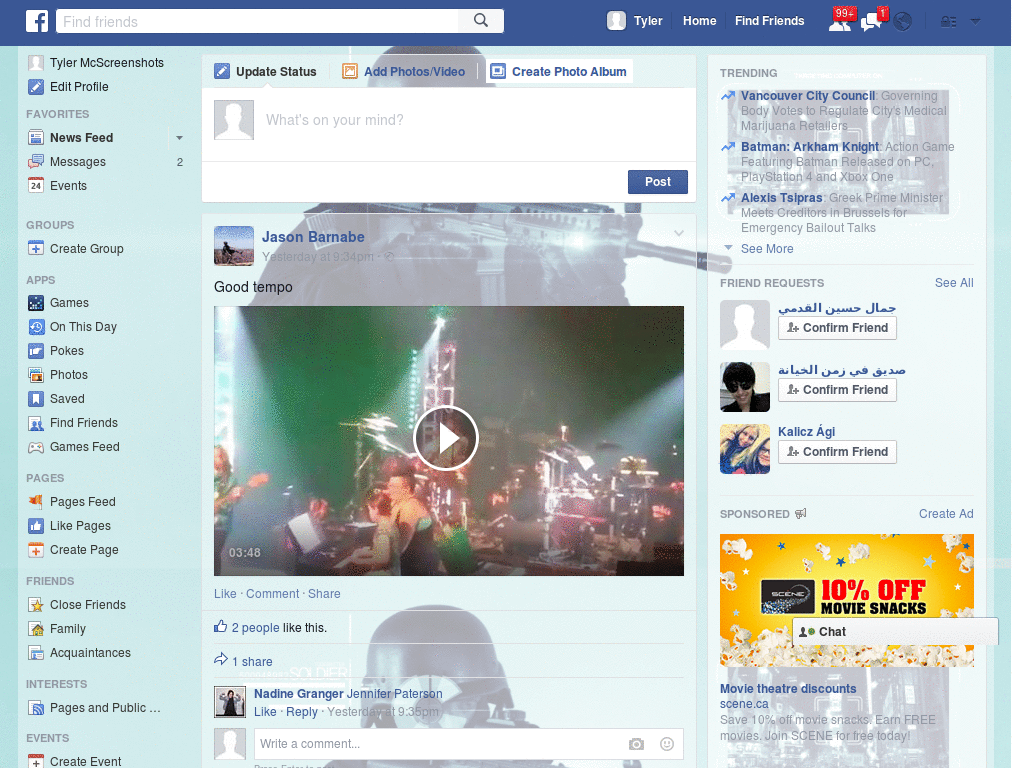The image size is (1024, 768).
Task: Open Jason Barnabe's profile link
Action: (313, 237)
